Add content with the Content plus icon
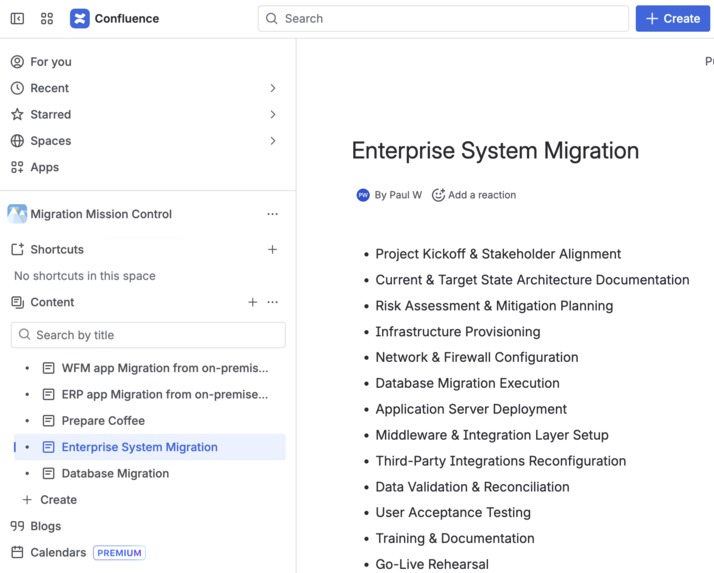Image resolution: width=714 pixels, height=573 pixels. click(253, 302)
